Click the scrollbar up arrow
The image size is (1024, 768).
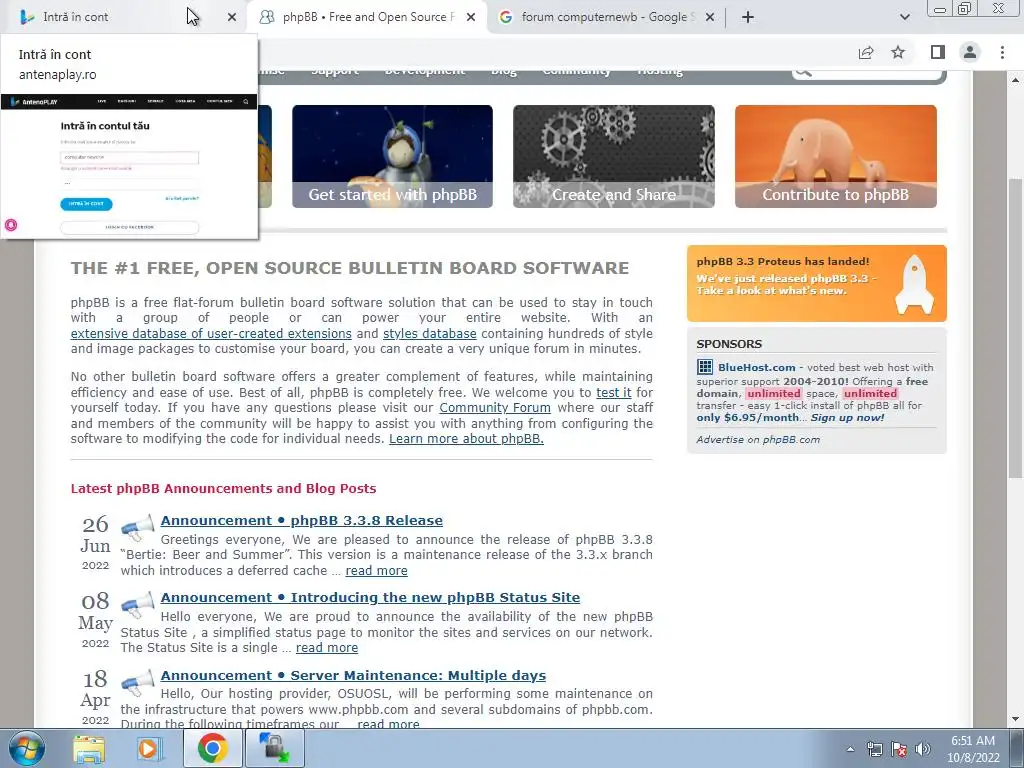1016,80
